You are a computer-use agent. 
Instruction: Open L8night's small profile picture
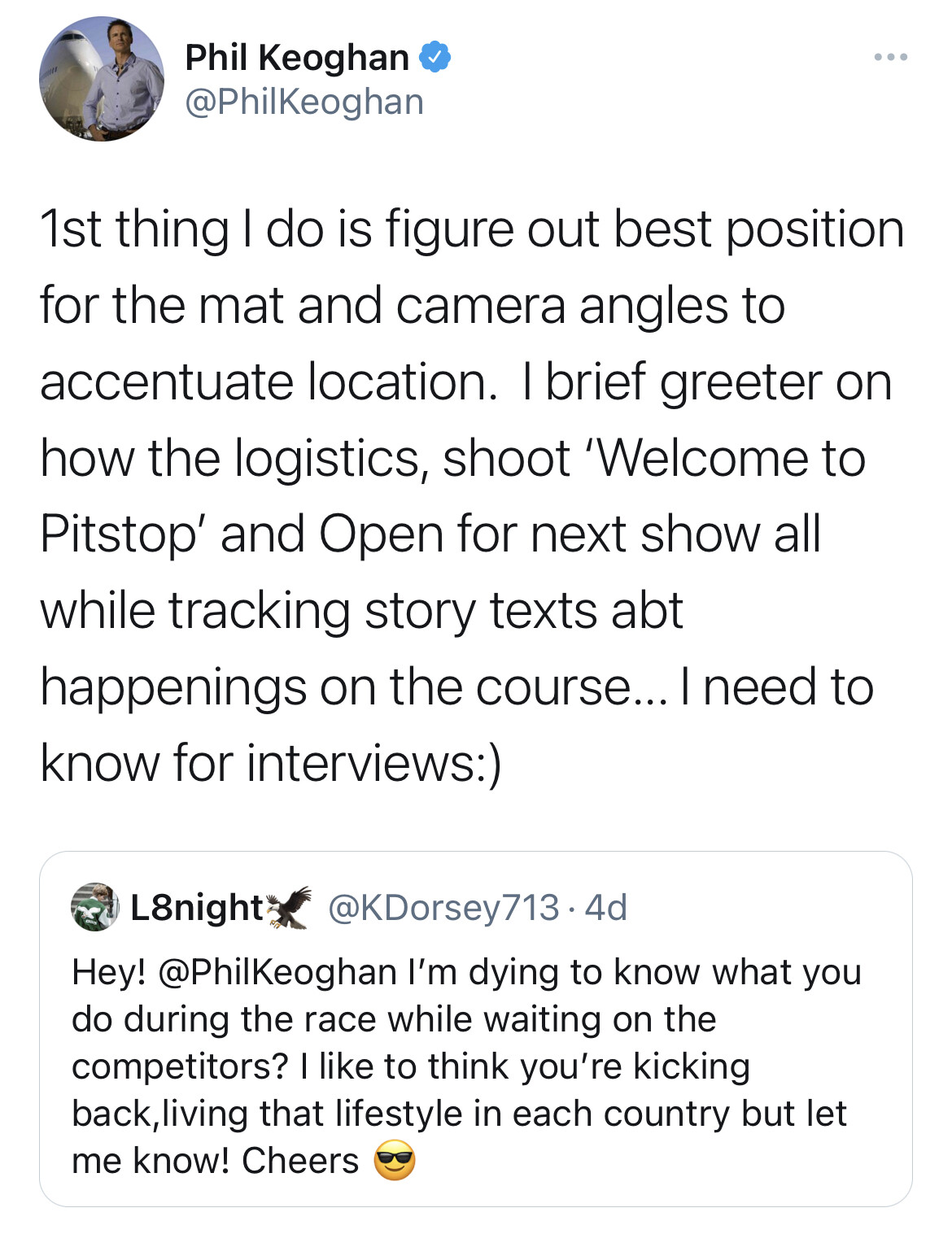point(95,907)
